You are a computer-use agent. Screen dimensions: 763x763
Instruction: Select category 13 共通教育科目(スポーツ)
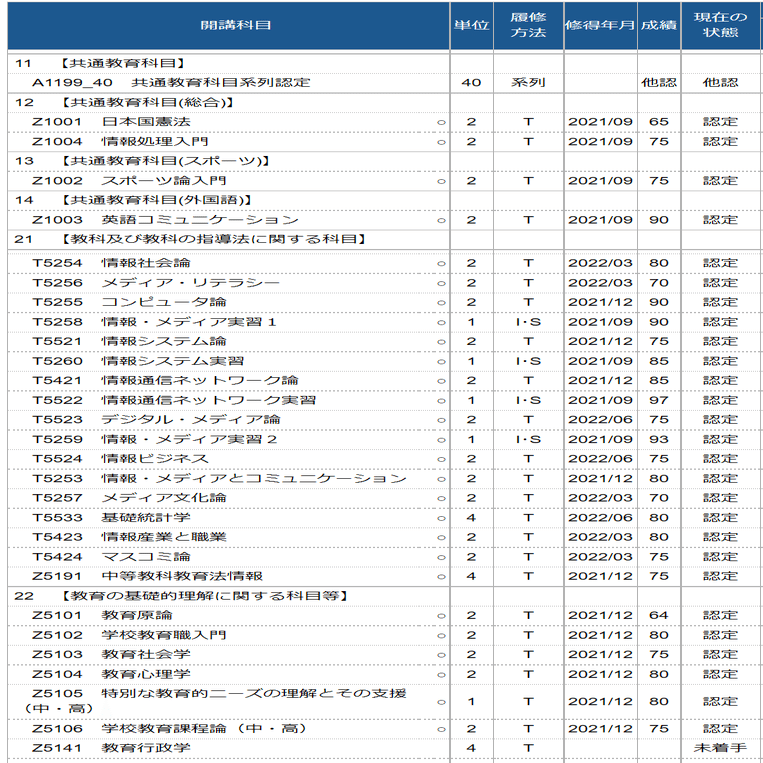[142, 161]
